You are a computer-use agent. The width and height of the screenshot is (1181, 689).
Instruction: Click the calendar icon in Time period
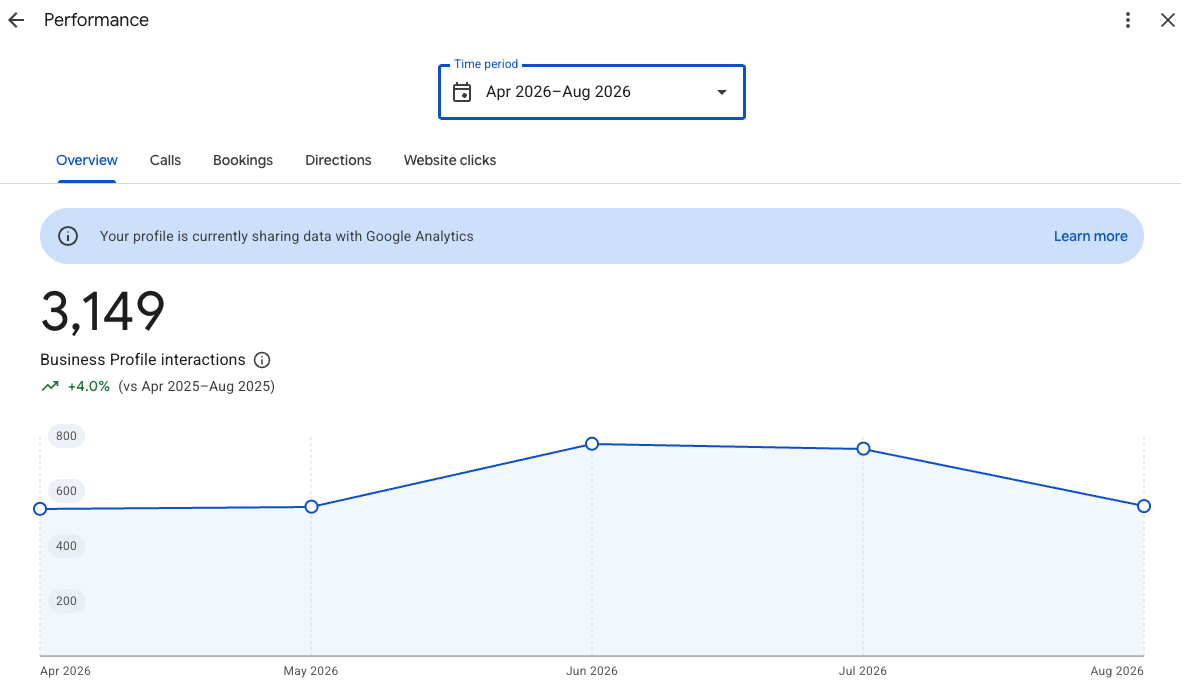[462, 92]
